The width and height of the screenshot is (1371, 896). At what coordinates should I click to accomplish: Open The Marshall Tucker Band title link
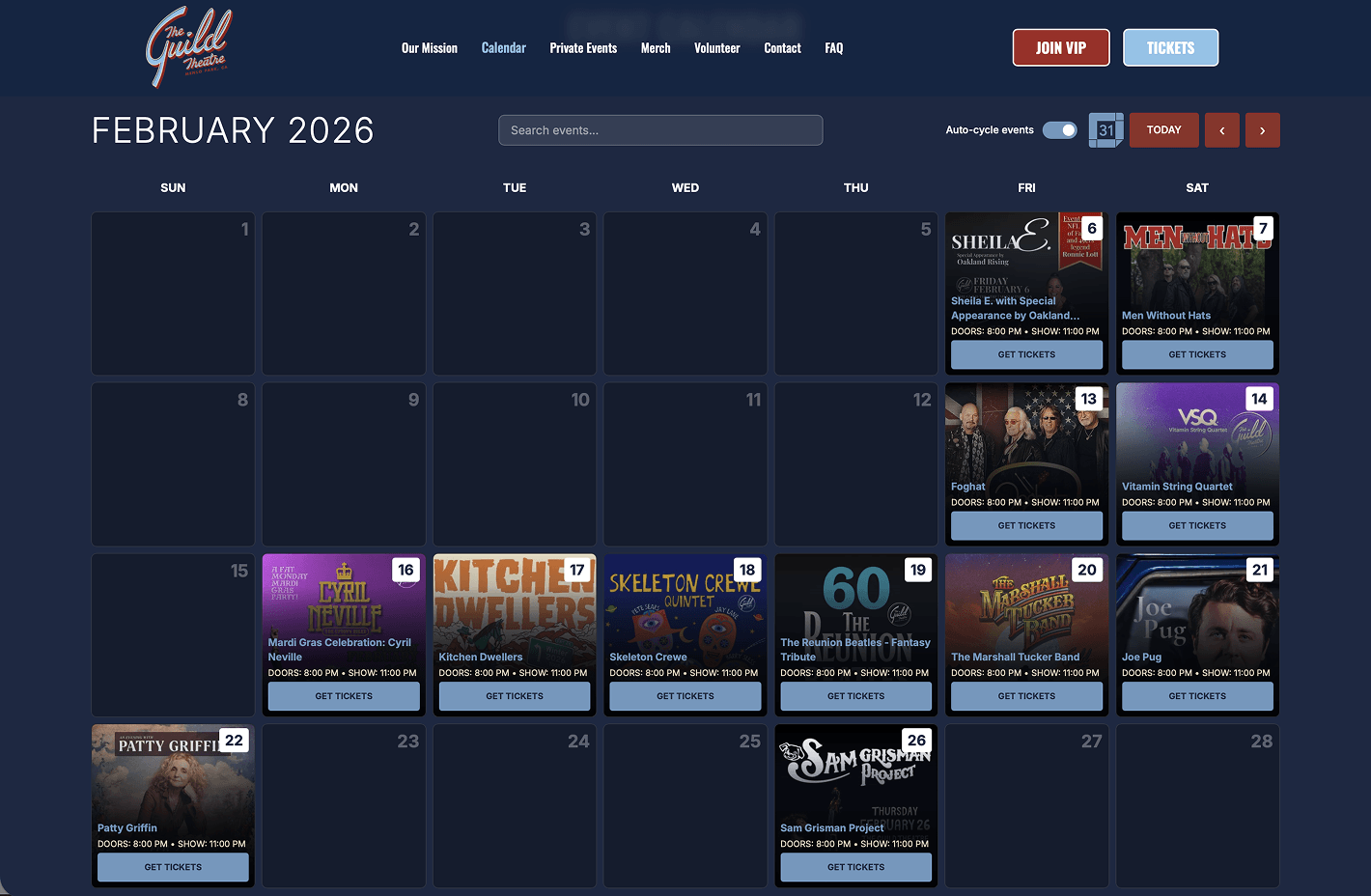[x=1016, y=658]
